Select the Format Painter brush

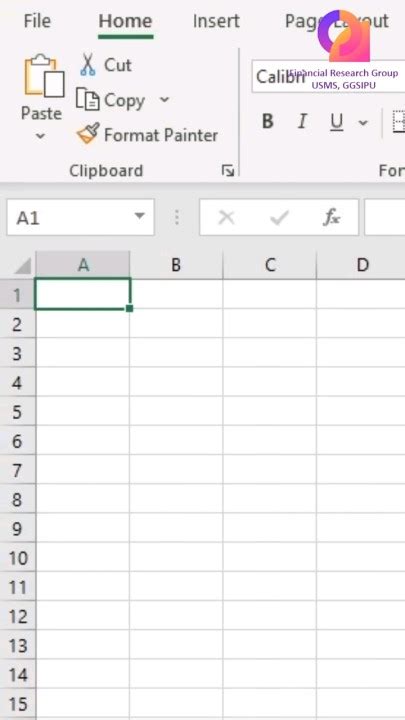[88, 134]
